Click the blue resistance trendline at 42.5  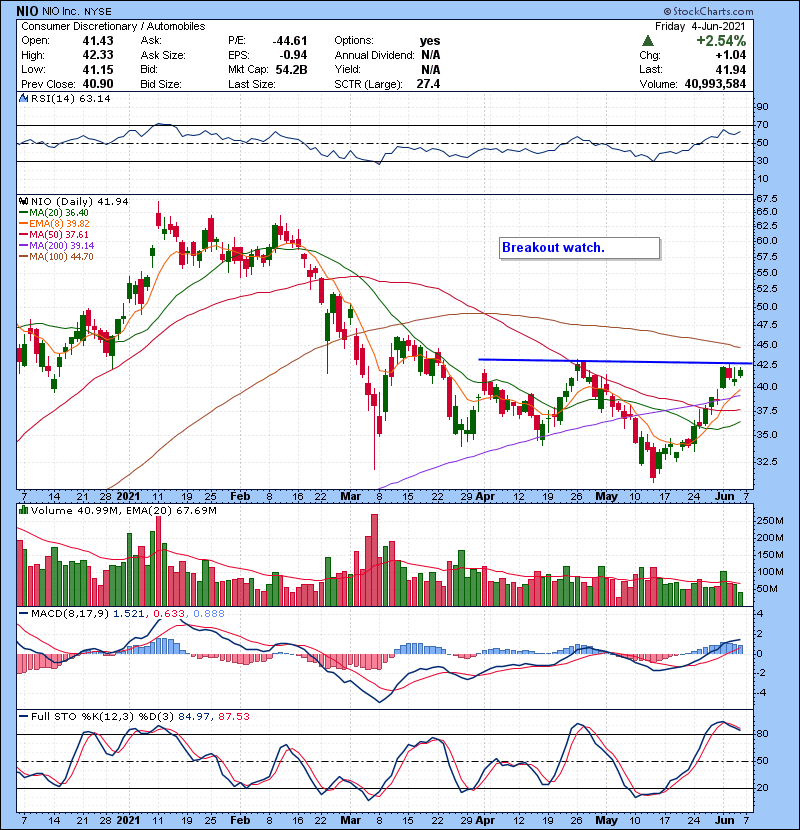614,362
